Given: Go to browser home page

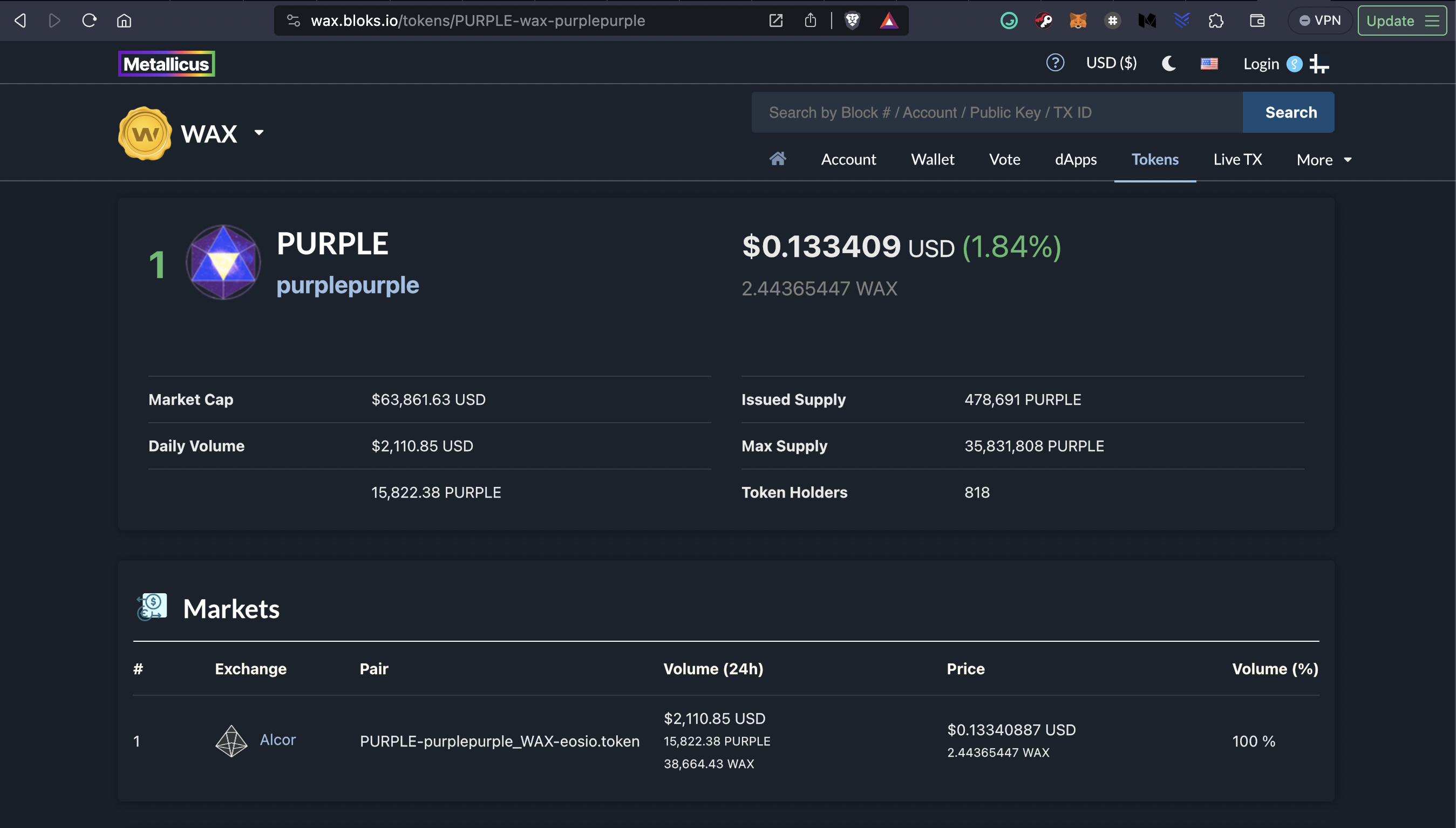Looking at the screenshot, I should 124,21.
